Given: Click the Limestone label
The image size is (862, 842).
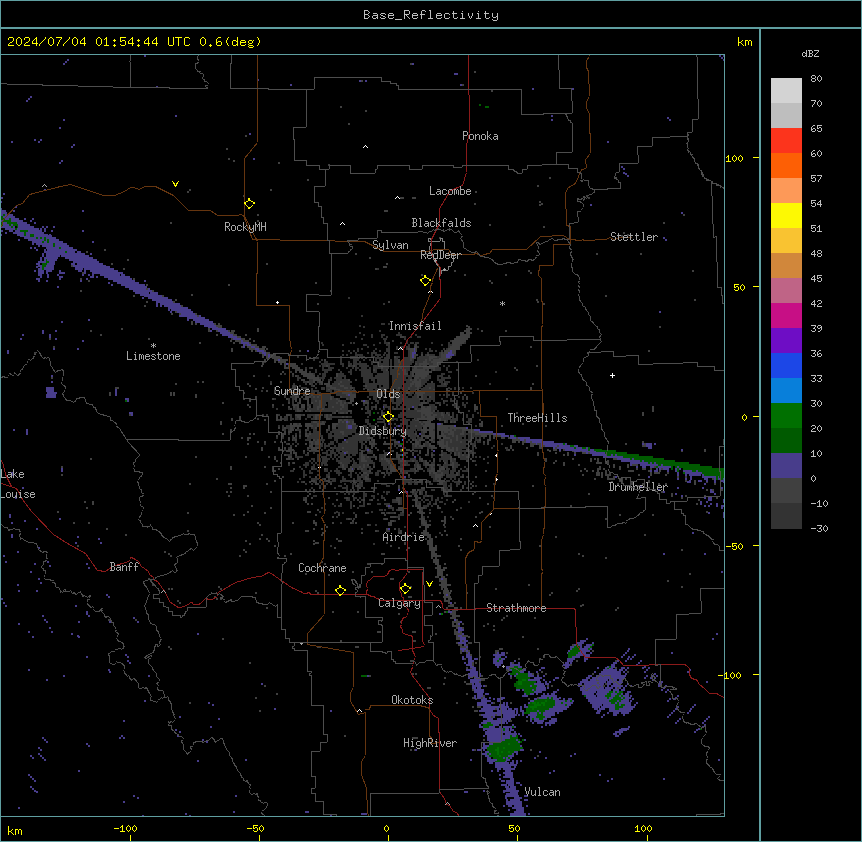Looking at the screenshot, I should [153, 356].
